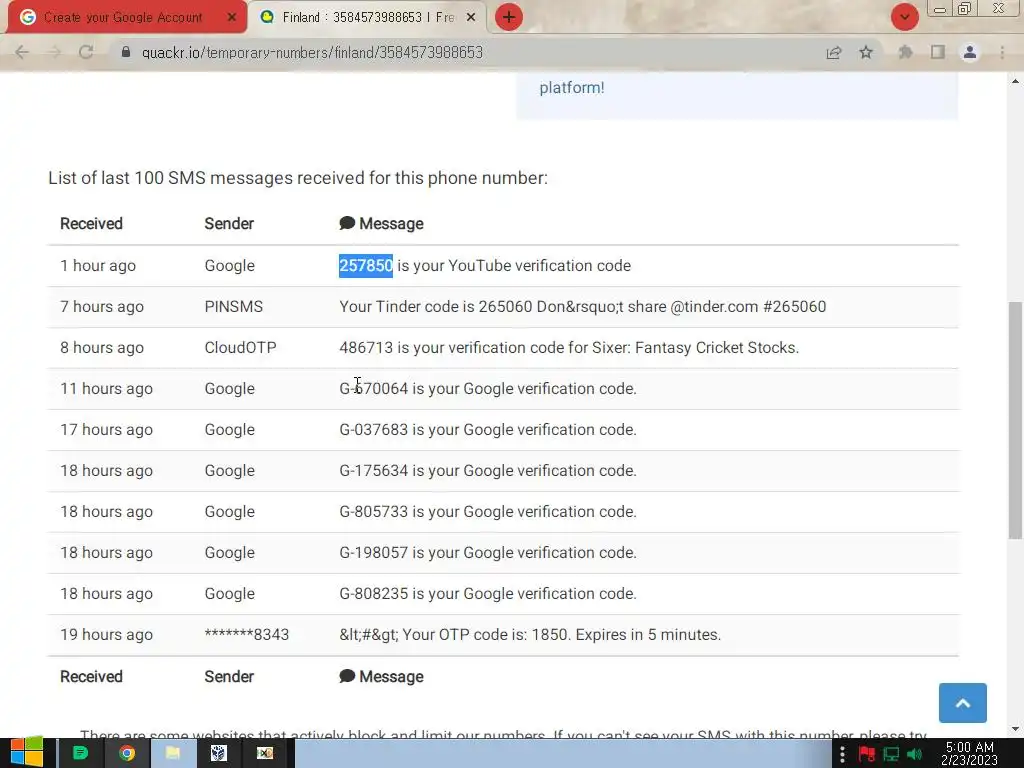This screenshot has width=1024, height=768.
Task: Open the Windows Start button
Action: coord(27,753)
